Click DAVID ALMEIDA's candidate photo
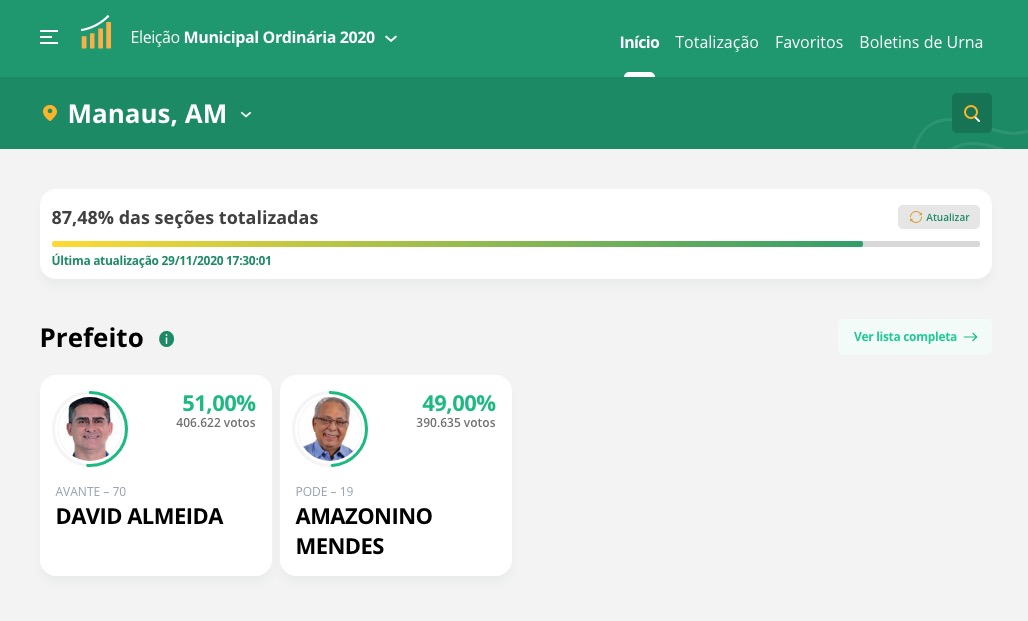Viewport: 1028px width, 621px height. tap(90, 428)
